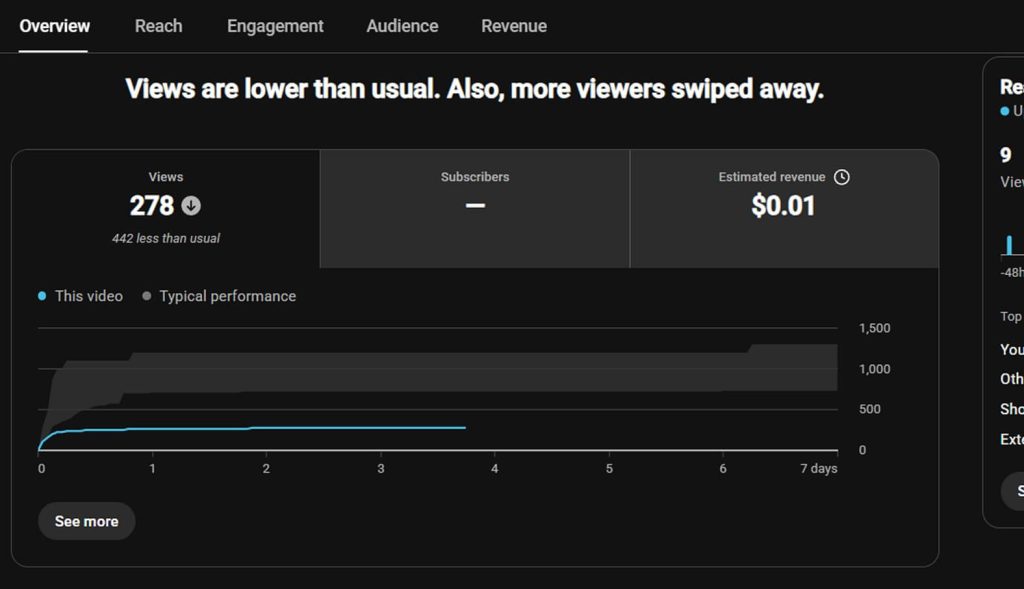Click the '$0.01' revenue value
The height and width of the screenshot is (589, 1024).
(783, 206)
